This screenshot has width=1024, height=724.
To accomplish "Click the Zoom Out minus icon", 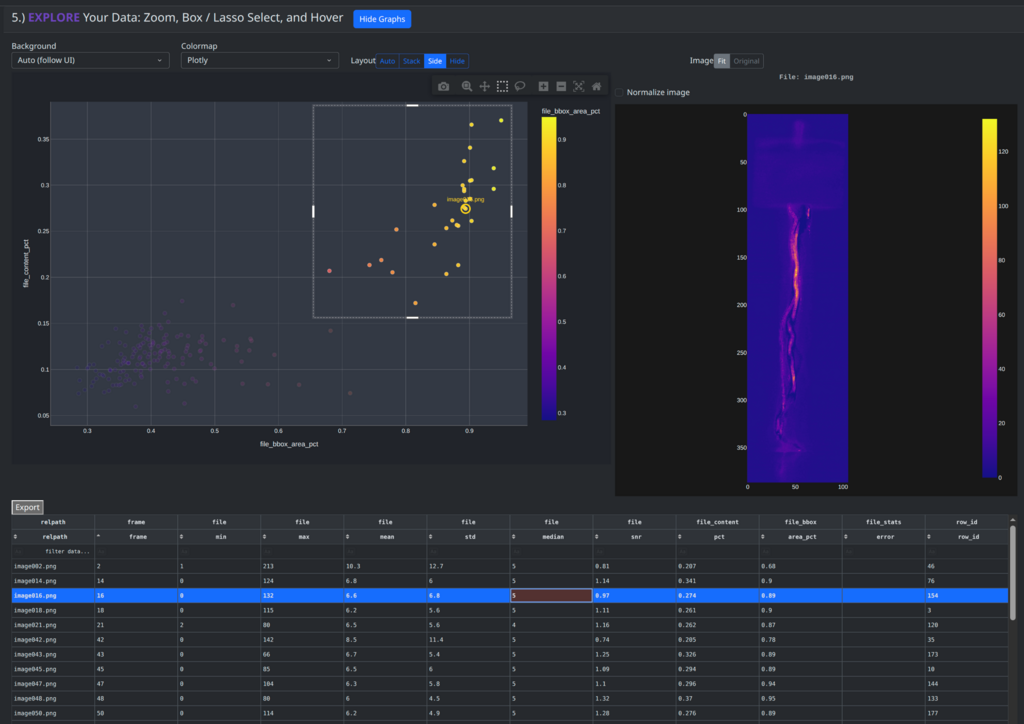I will (x=561, y=86).
